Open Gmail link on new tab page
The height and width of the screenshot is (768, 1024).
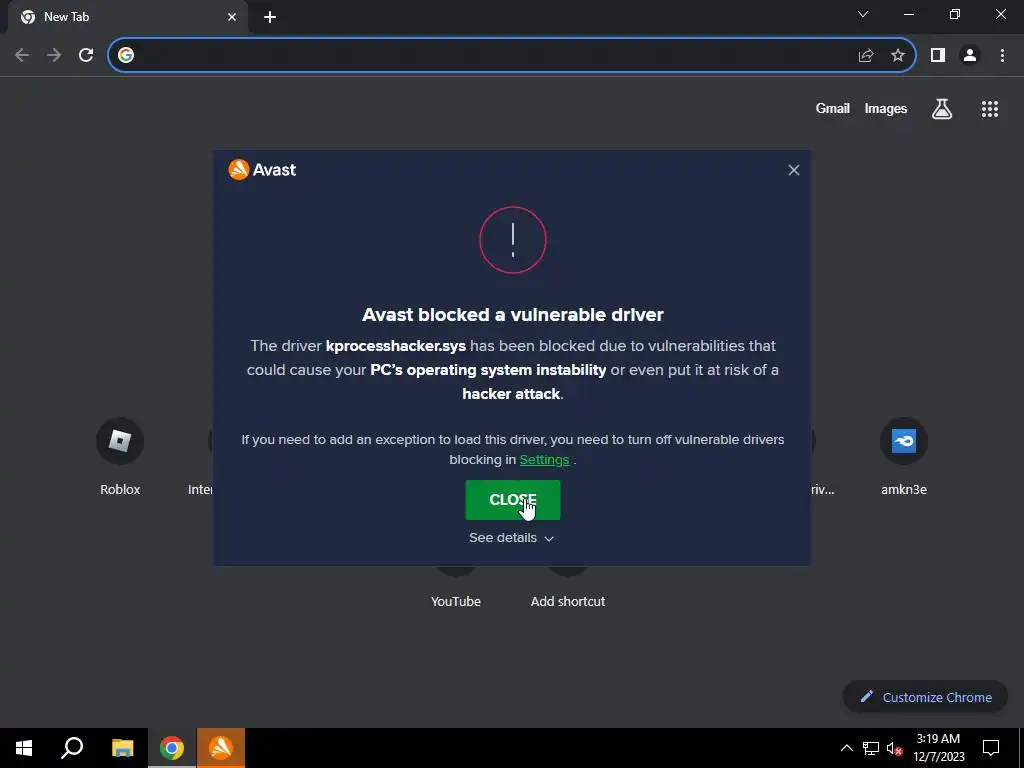tap(833, 108)
